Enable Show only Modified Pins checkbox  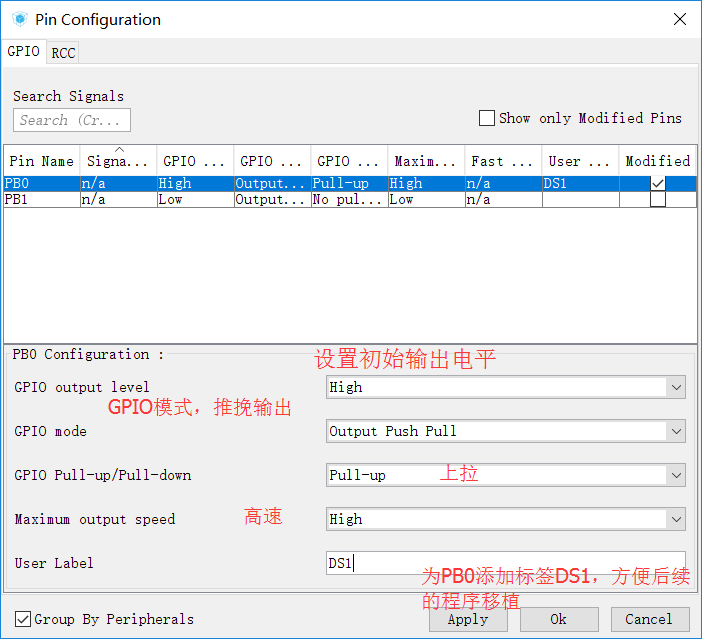[487, 118]
